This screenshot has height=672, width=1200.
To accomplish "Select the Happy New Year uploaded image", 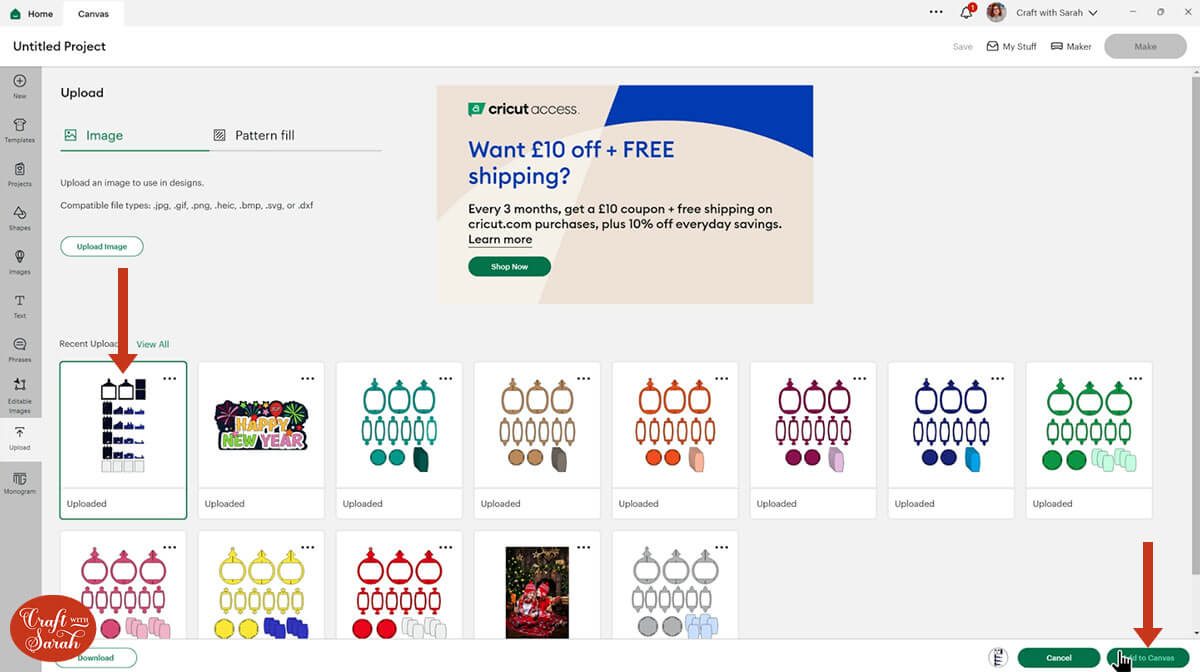I will tap(261, 425).
